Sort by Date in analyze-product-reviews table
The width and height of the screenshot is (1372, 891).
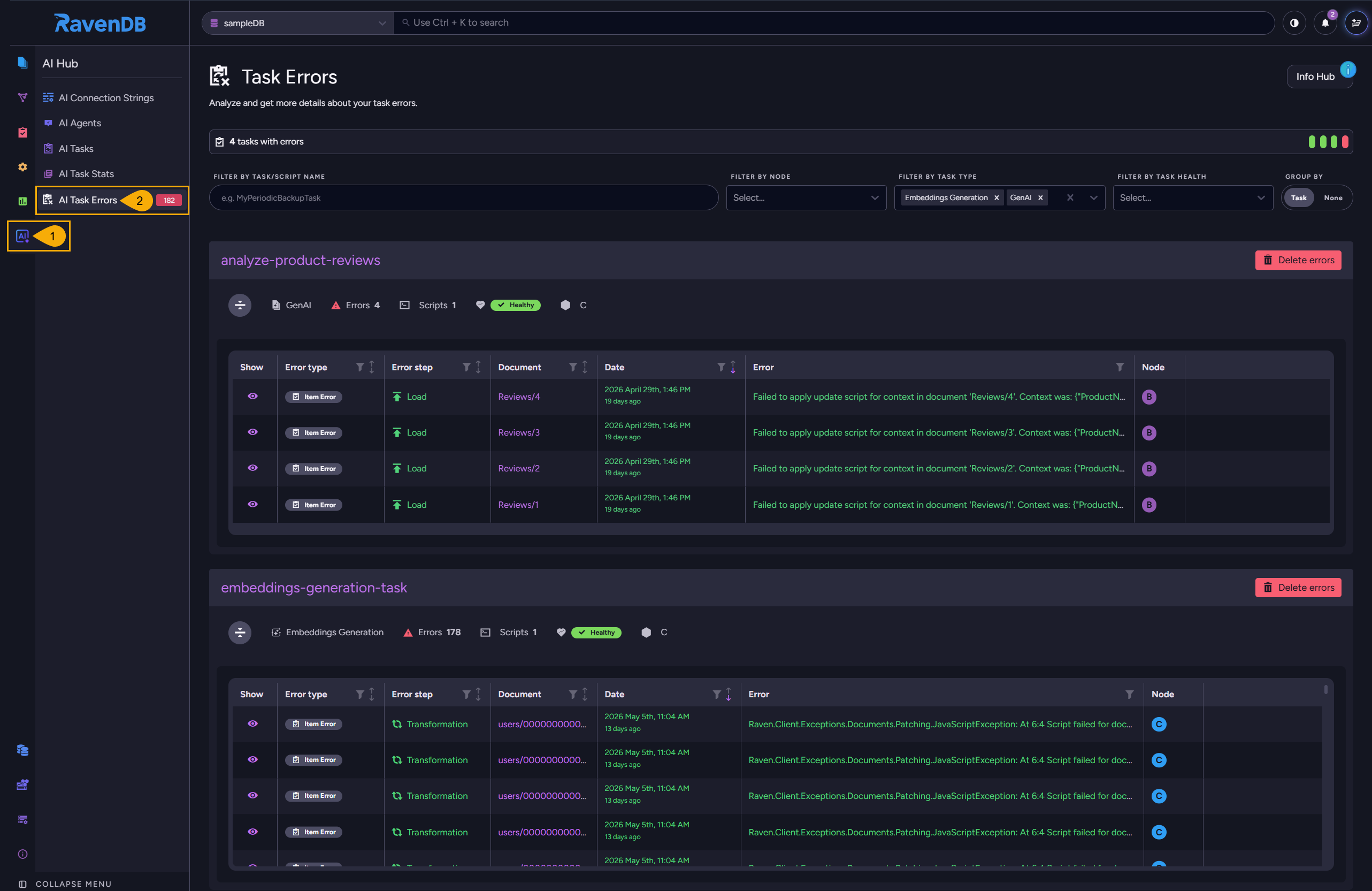pos(733,367)
